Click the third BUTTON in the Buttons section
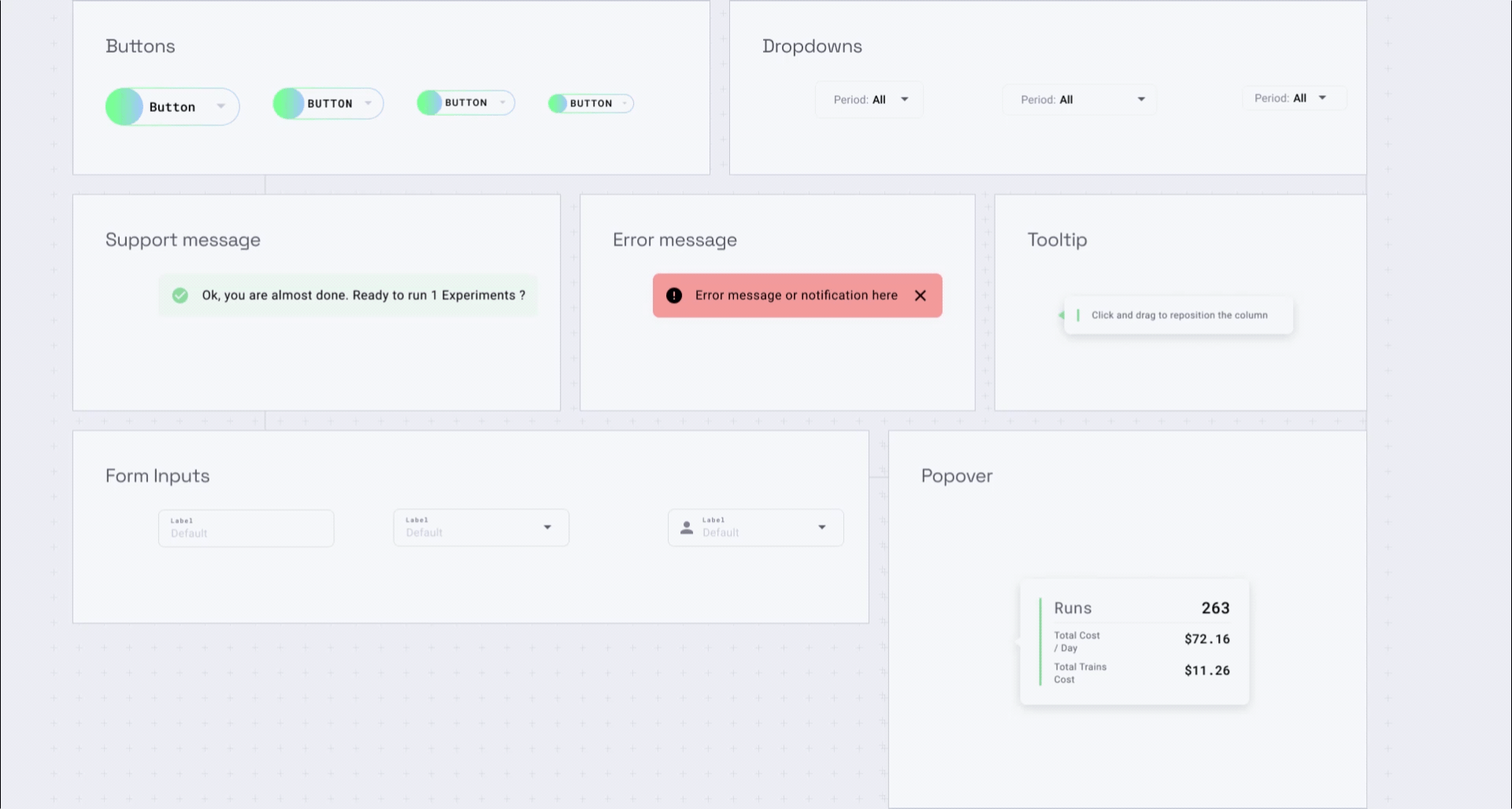The image size is (1512, 809). [465, 102]
